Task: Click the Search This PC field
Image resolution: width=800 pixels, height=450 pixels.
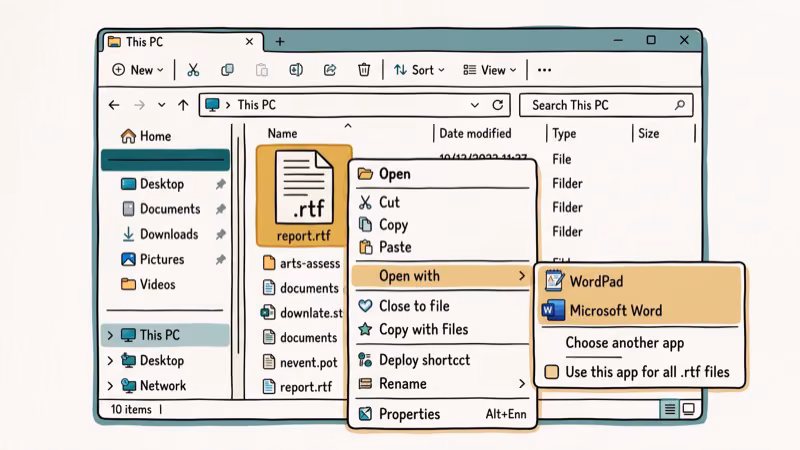Action: (606, 105)
